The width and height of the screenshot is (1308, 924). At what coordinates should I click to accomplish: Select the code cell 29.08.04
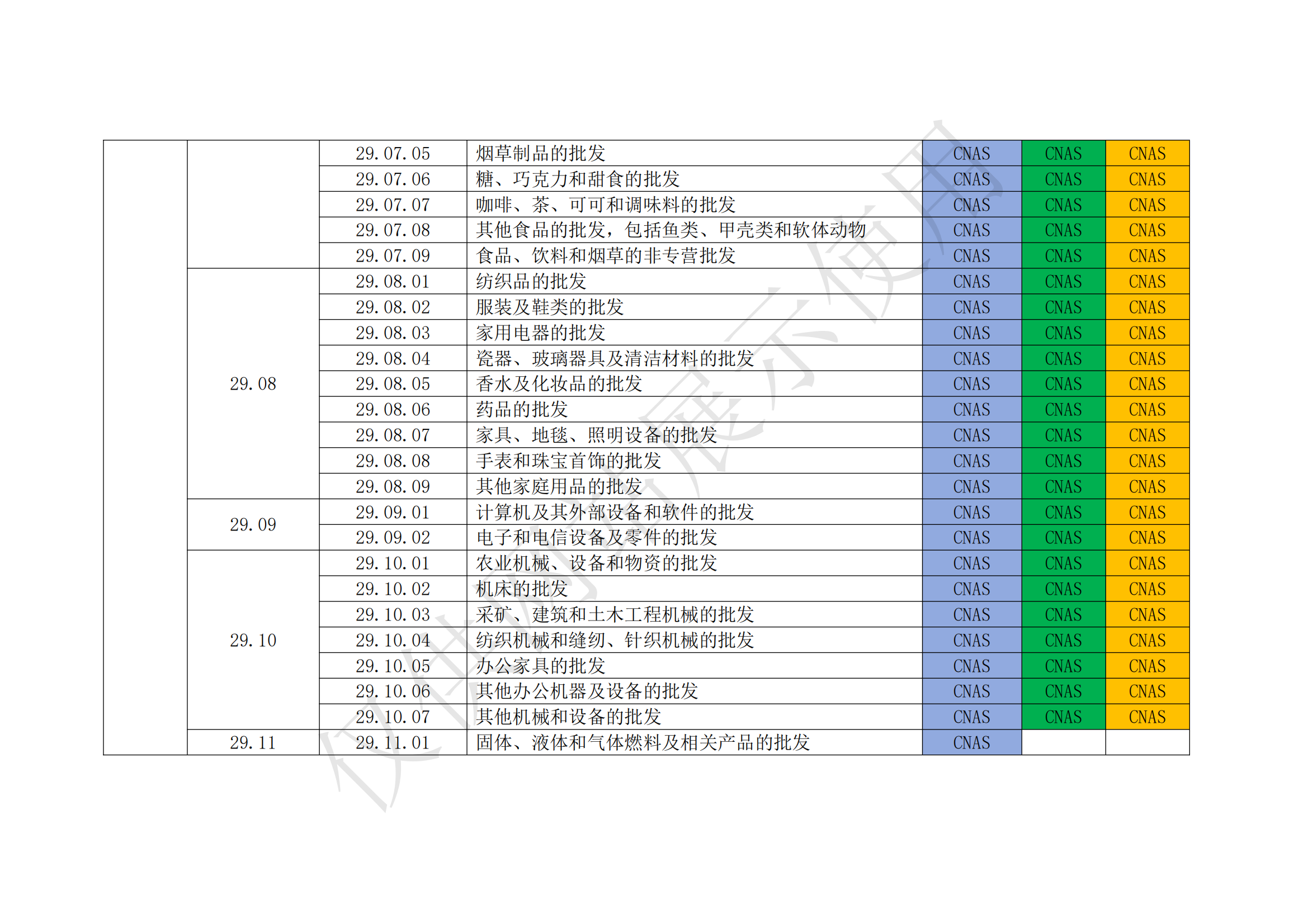(393, 358)
